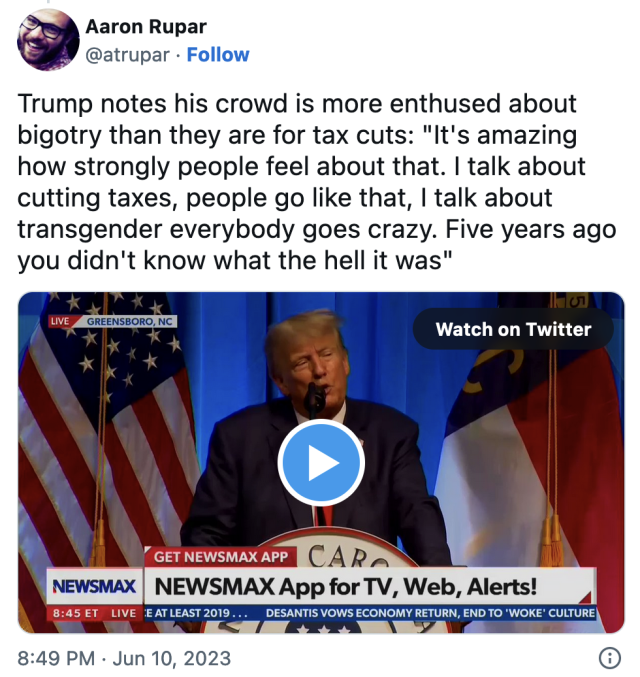Click the tweet text about tax cuts
The height and width of the screenshot is (677, 640).
[x=317, y=182]
